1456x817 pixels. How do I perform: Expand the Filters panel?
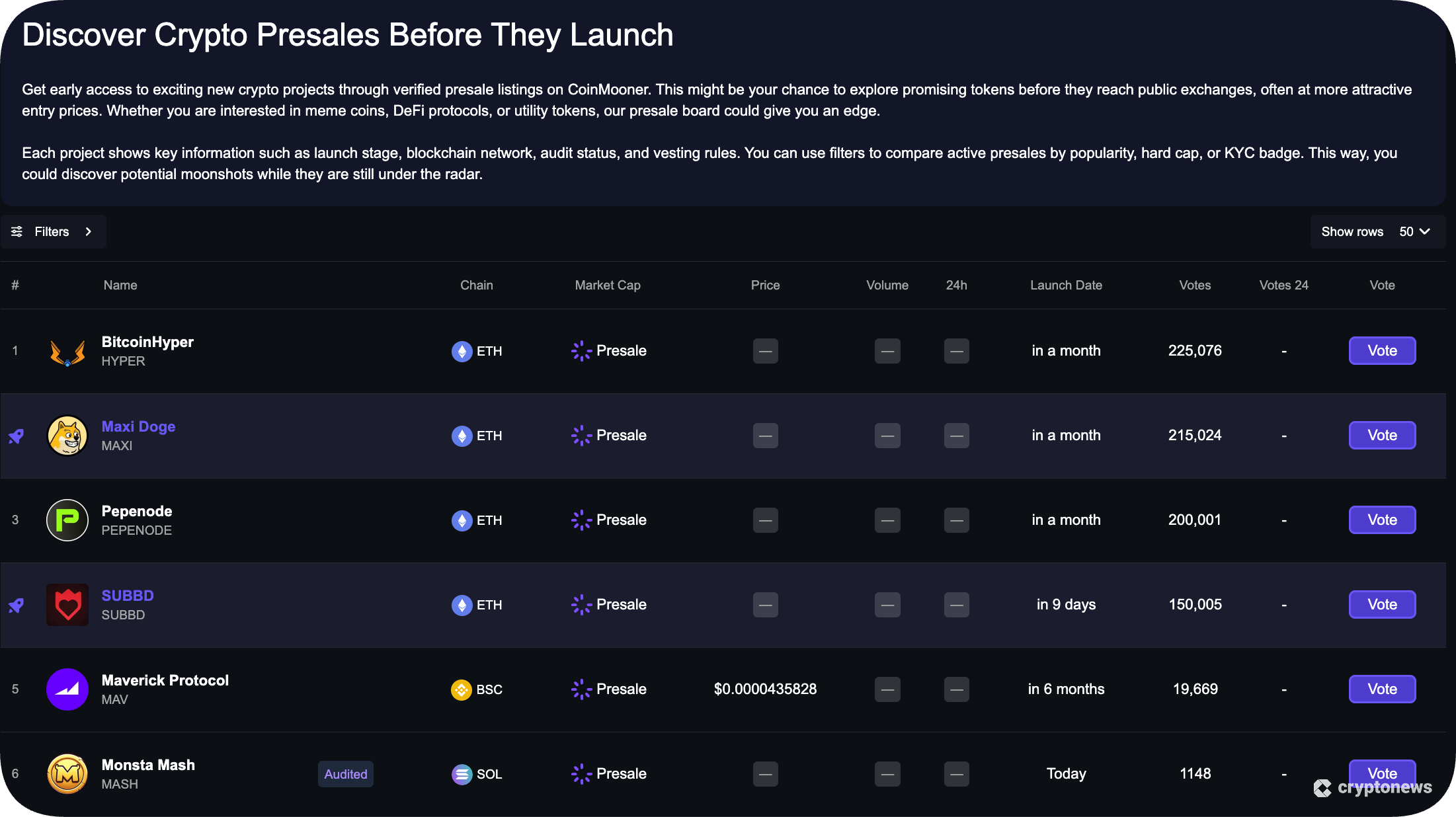(52, 231)
